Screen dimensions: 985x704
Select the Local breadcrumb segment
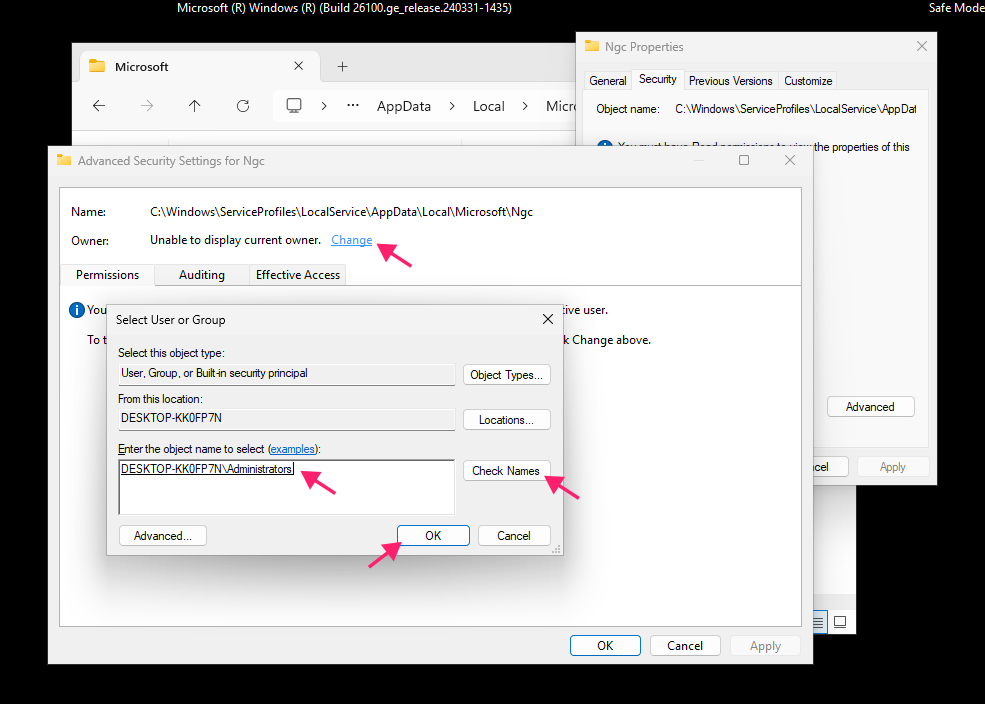click(x=489, y=106)
